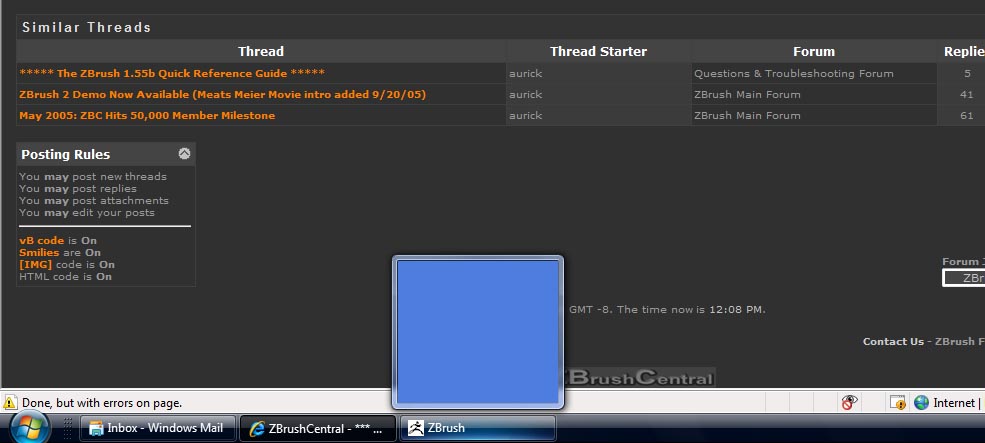Open the Windows Start orb

[30, 429]
